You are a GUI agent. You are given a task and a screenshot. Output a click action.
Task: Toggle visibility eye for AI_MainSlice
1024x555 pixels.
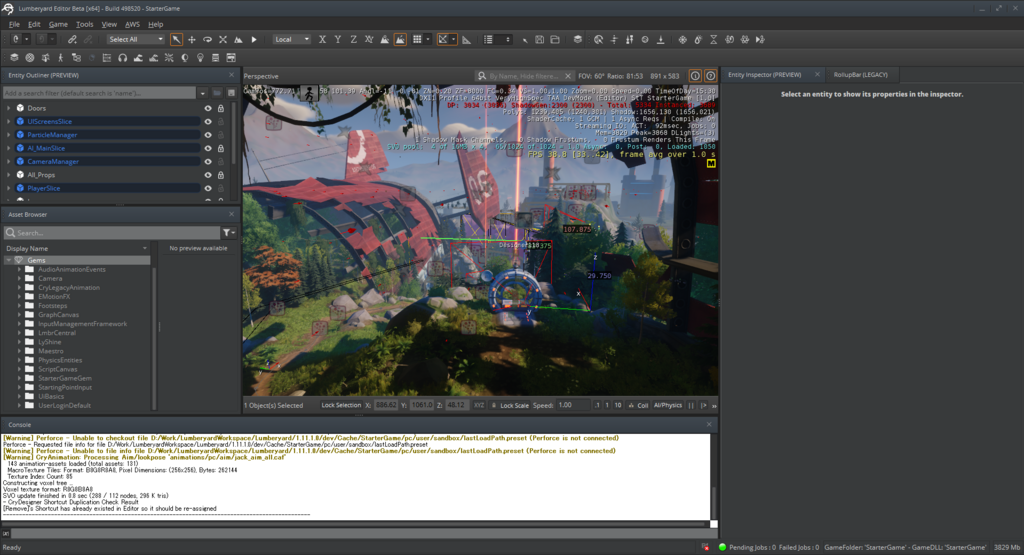pyautogui.click(x=208, y=148)
